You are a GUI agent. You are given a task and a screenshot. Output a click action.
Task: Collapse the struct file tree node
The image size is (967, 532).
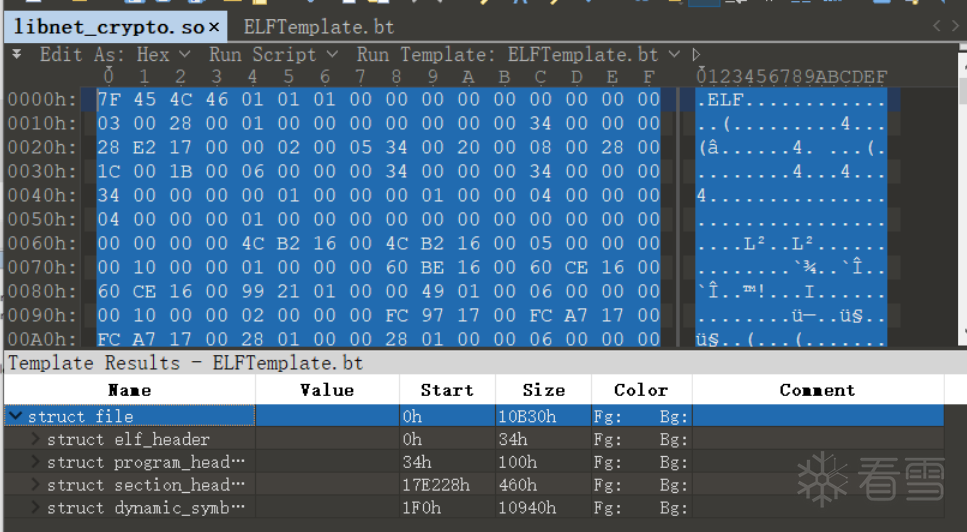(x=16, y=416)
